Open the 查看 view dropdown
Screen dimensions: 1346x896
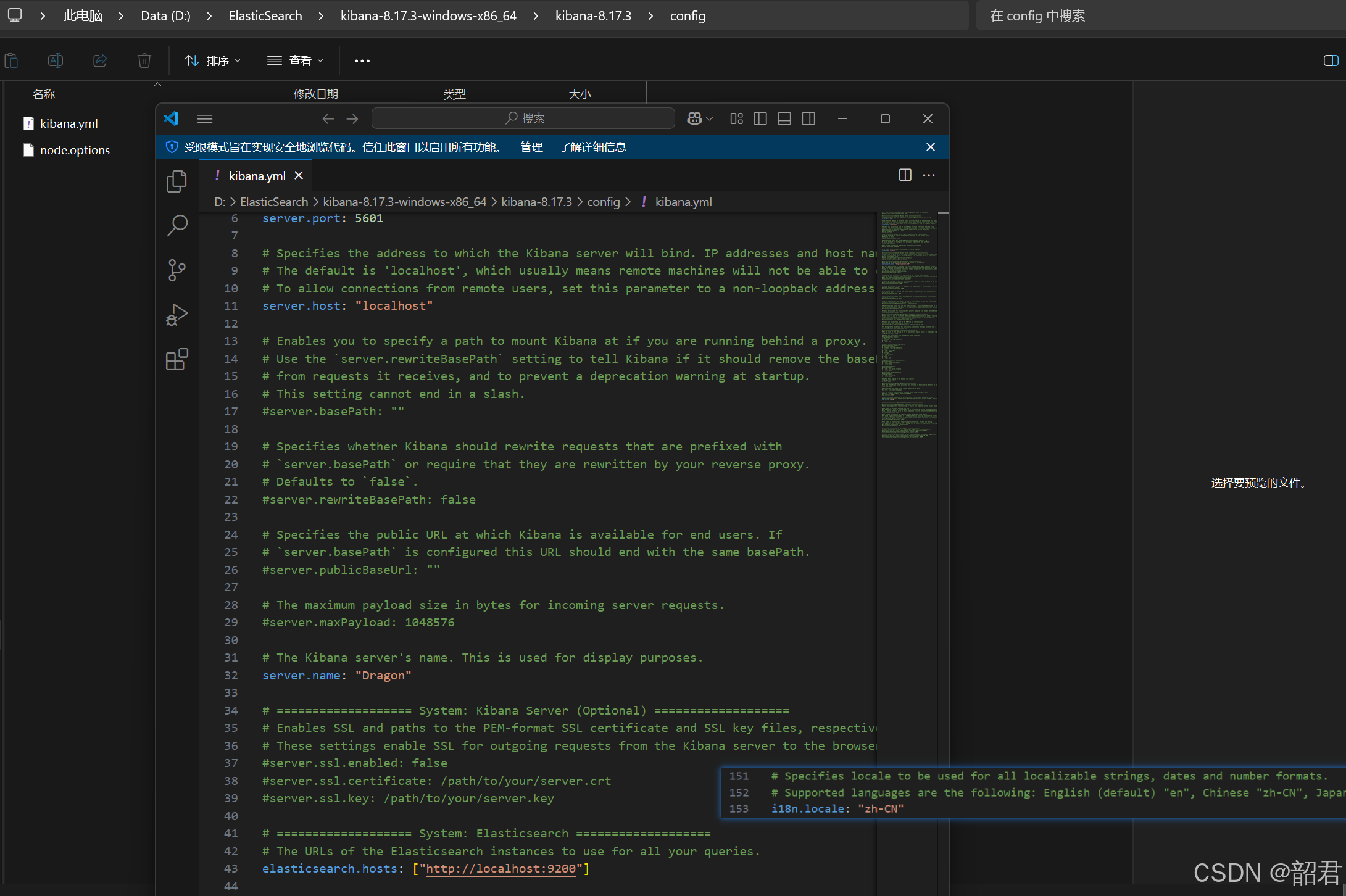295,60
